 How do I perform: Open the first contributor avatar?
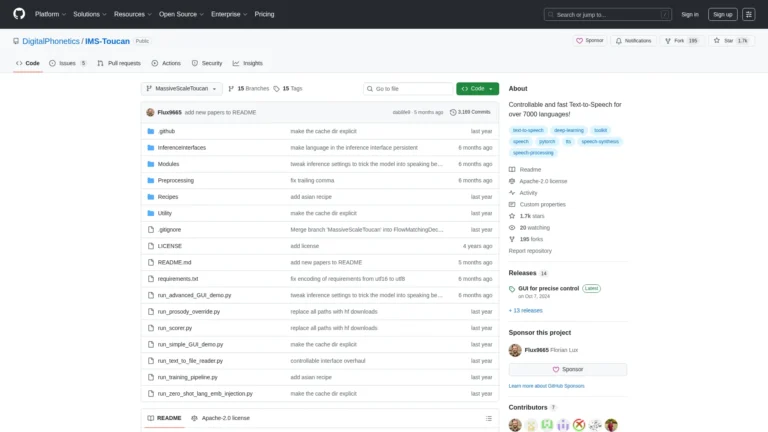515,425
